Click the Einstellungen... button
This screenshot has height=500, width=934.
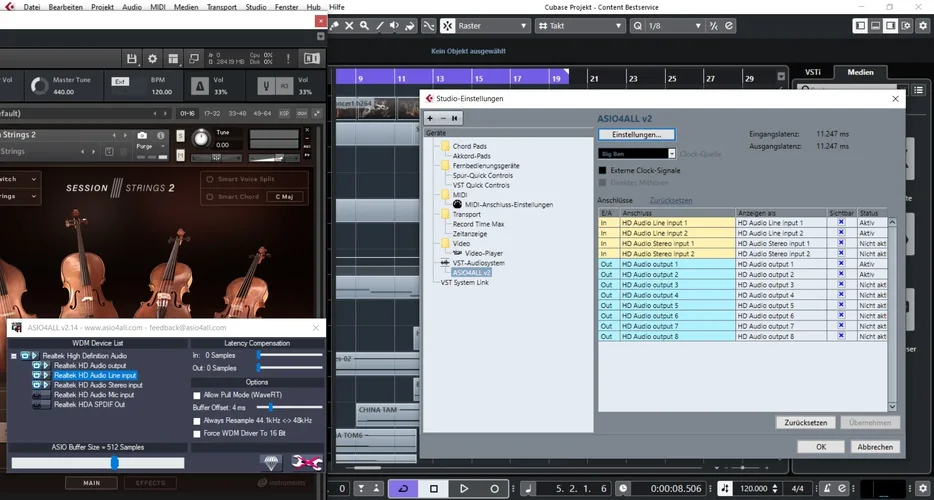pyautogui.click(x=636, y=134)
